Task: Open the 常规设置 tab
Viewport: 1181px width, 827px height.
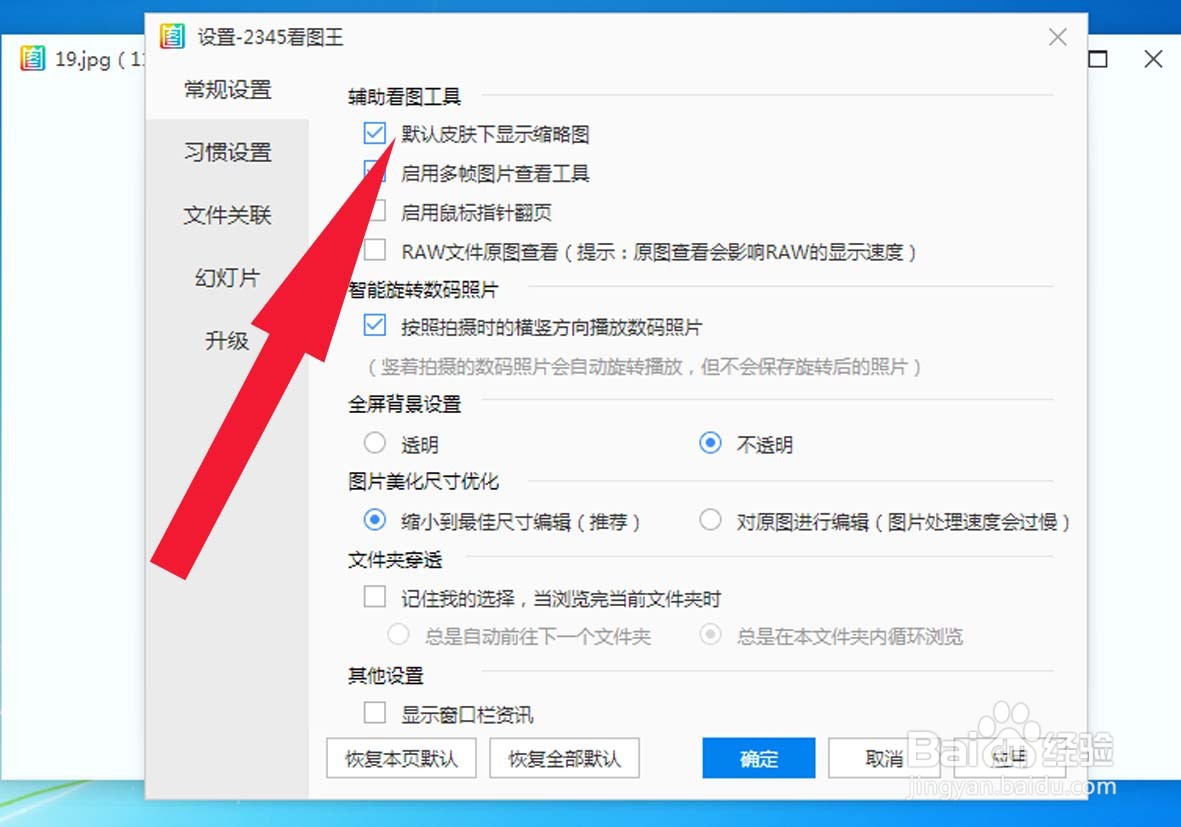Action: tap(227, 89)
